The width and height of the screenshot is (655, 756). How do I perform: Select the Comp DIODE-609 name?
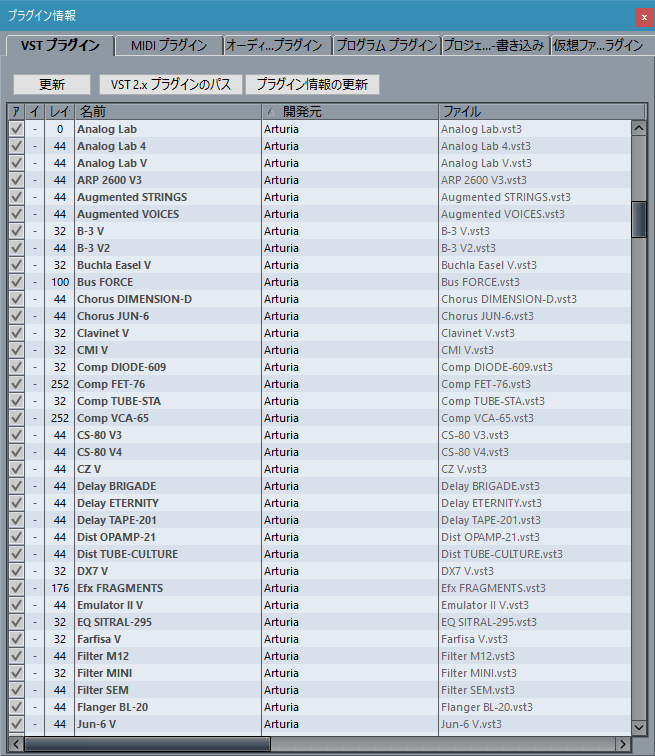tap(121, 367)
